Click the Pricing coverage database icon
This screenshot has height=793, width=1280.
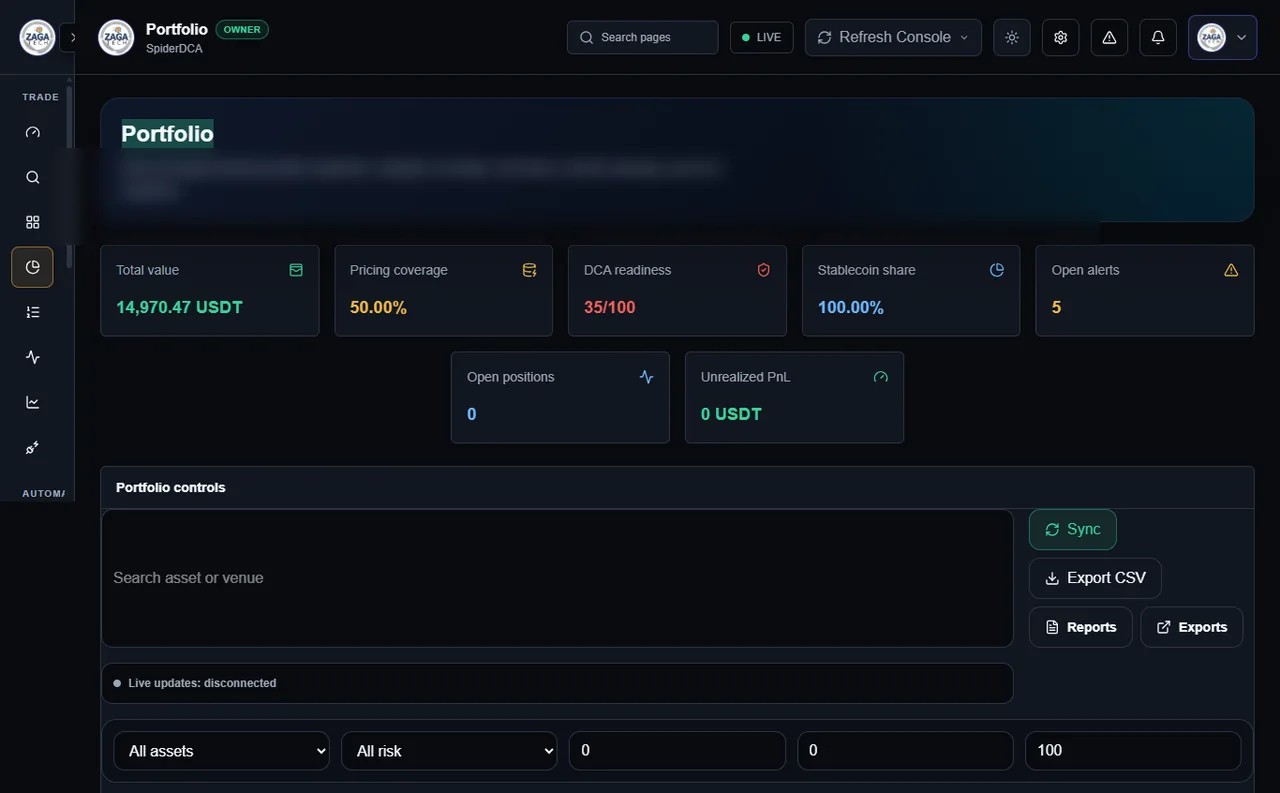coord(530,270)
